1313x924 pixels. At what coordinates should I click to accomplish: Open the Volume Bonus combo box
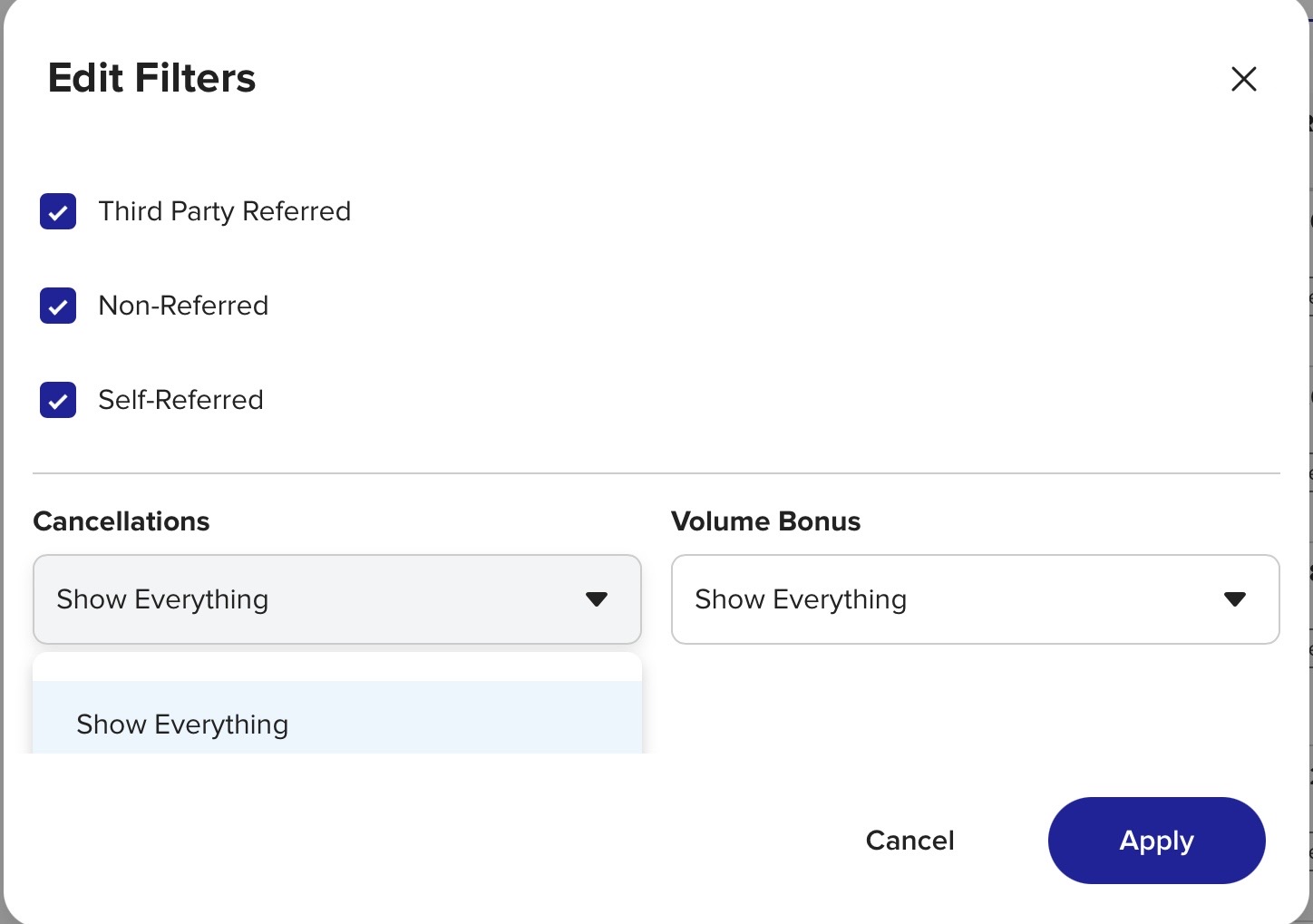(976, 599)
